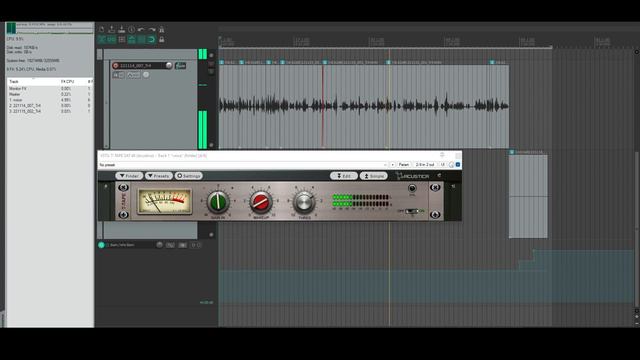640x360 pixels.
Task: Click the volume knob on track 221114_007_Tr4
Action: click(169, 65)
